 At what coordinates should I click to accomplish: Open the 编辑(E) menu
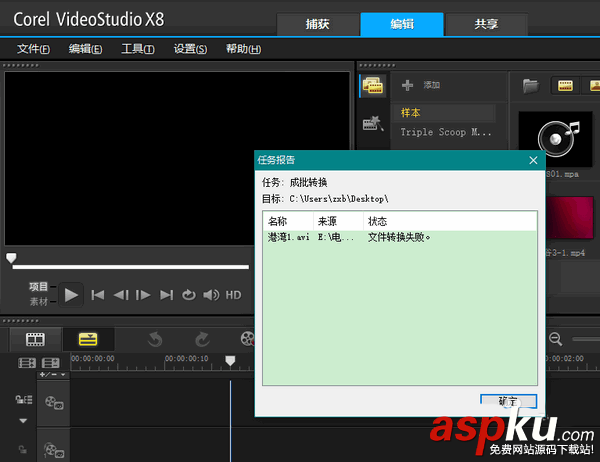[85, 49]
